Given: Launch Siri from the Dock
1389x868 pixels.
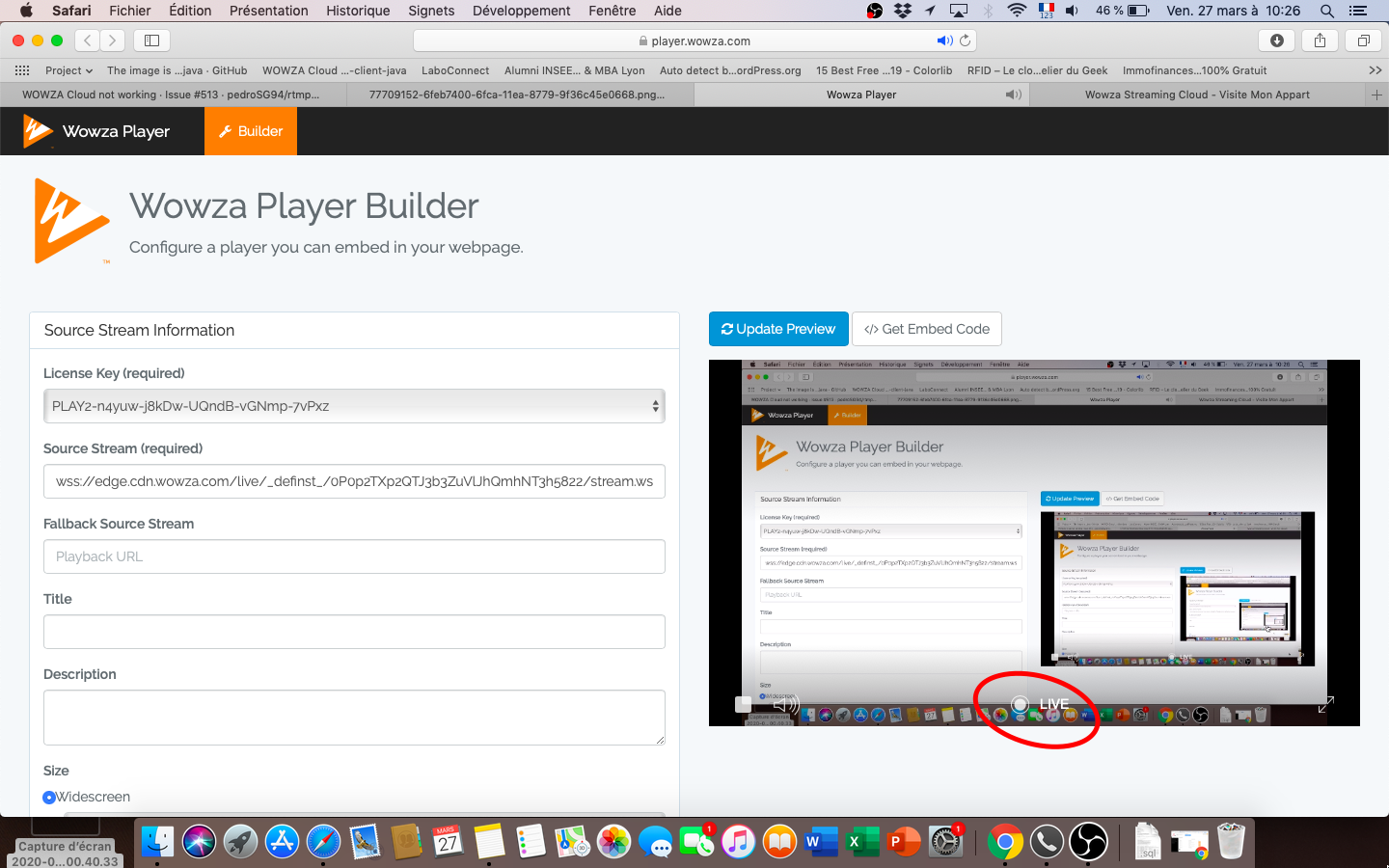Looking at the screenshot, I should 199,842.
